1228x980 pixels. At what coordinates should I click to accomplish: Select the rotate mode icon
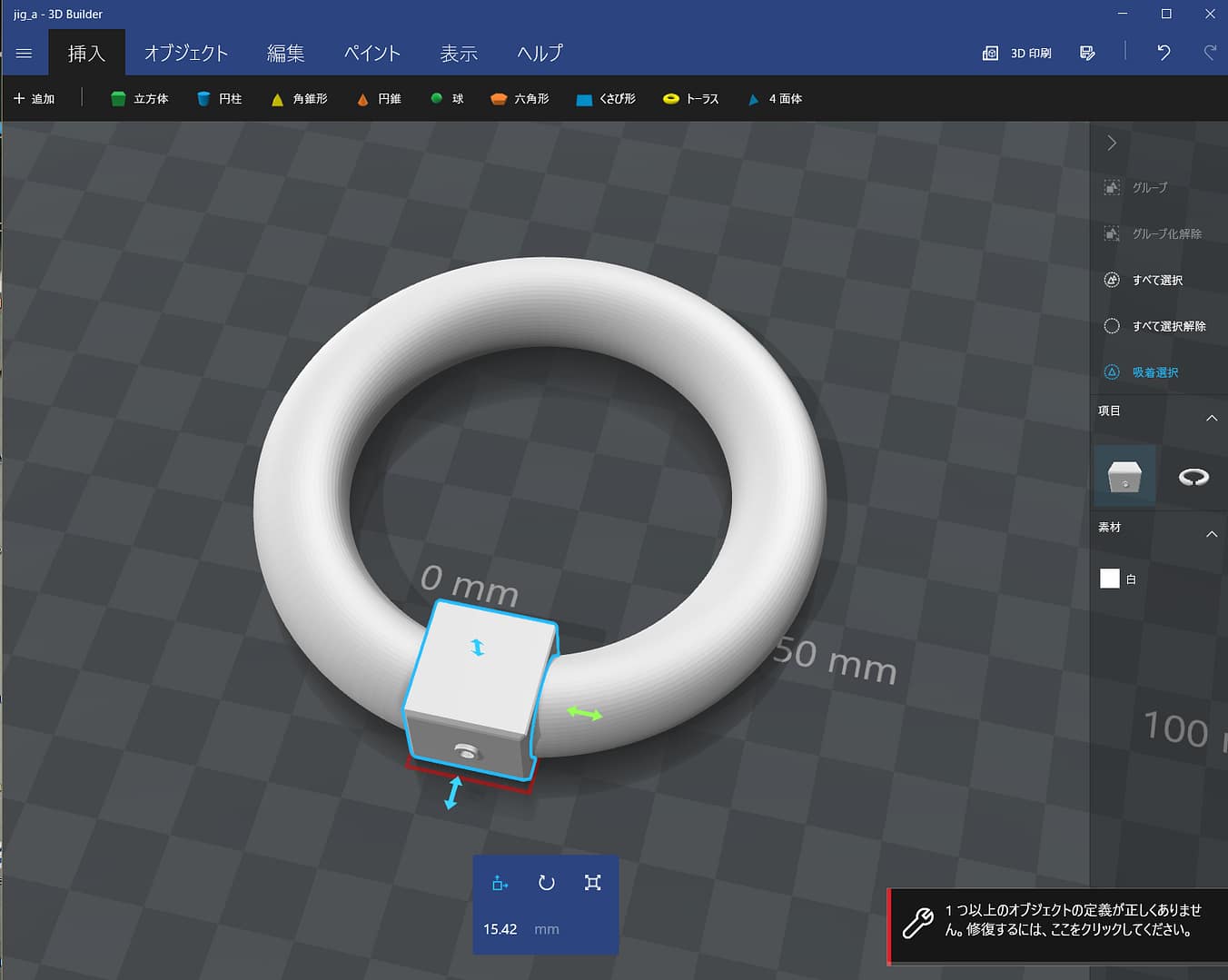546,883
